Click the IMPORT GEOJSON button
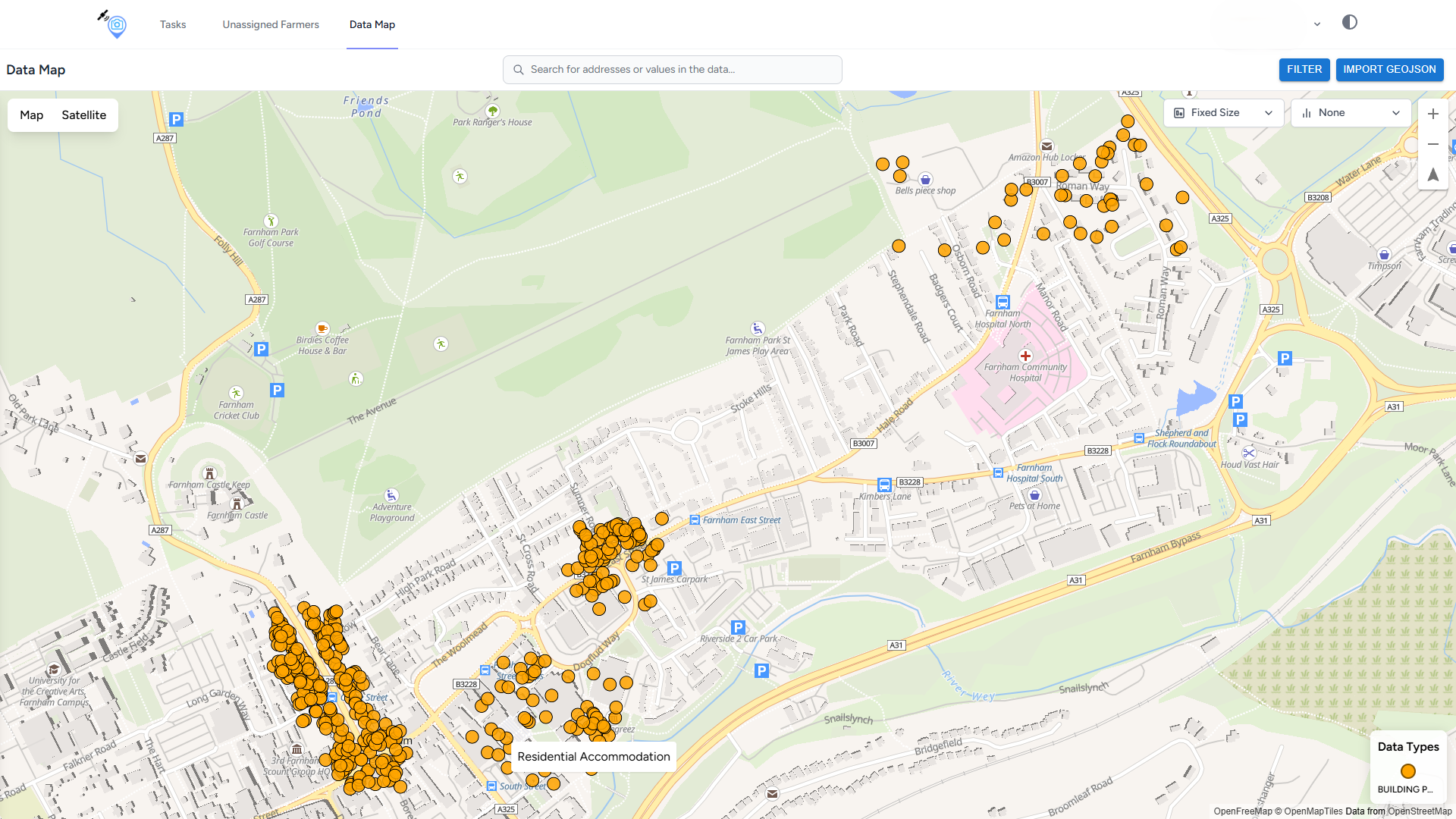The width and height of the screenshot is (1456, 819). coord(1389,69)
